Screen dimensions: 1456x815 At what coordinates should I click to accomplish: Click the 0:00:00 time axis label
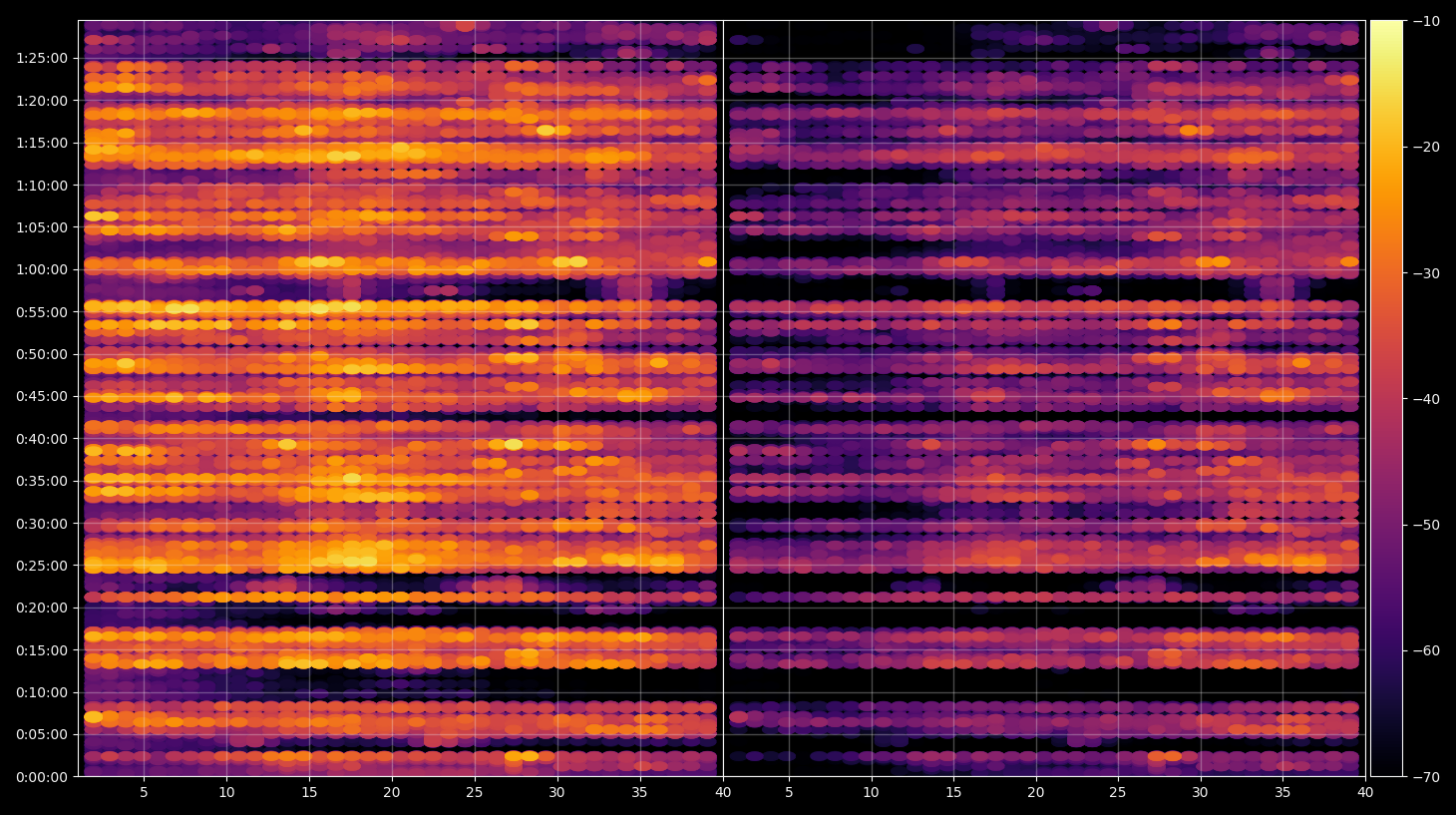click(x=42, y=777)
